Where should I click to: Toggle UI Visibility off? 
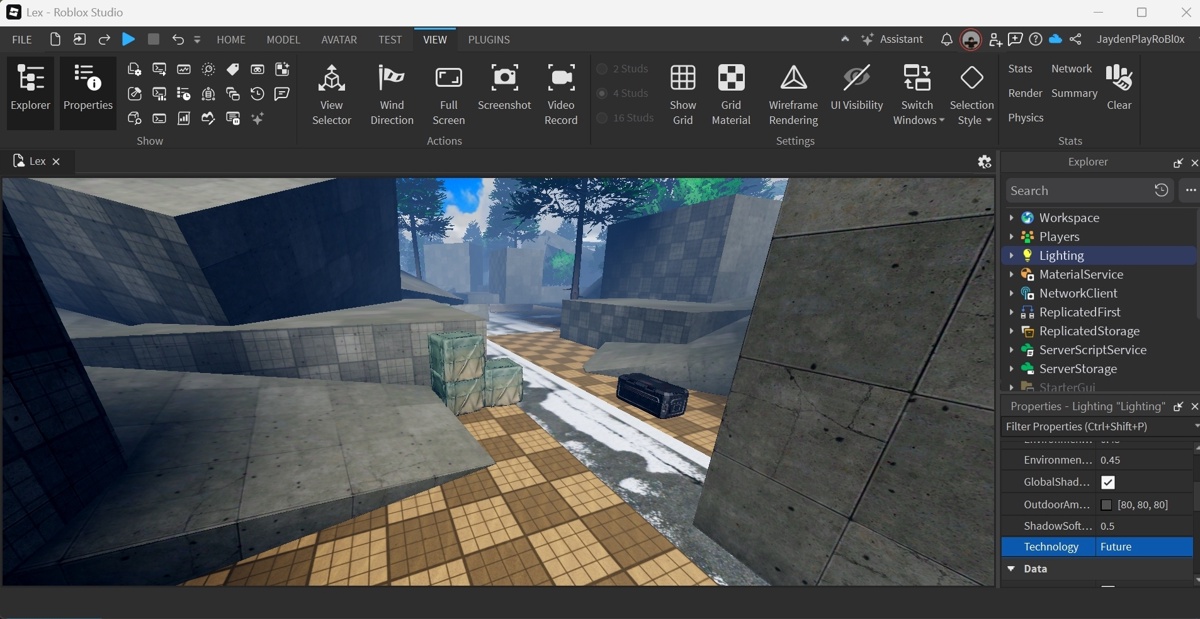coord(857,88)
